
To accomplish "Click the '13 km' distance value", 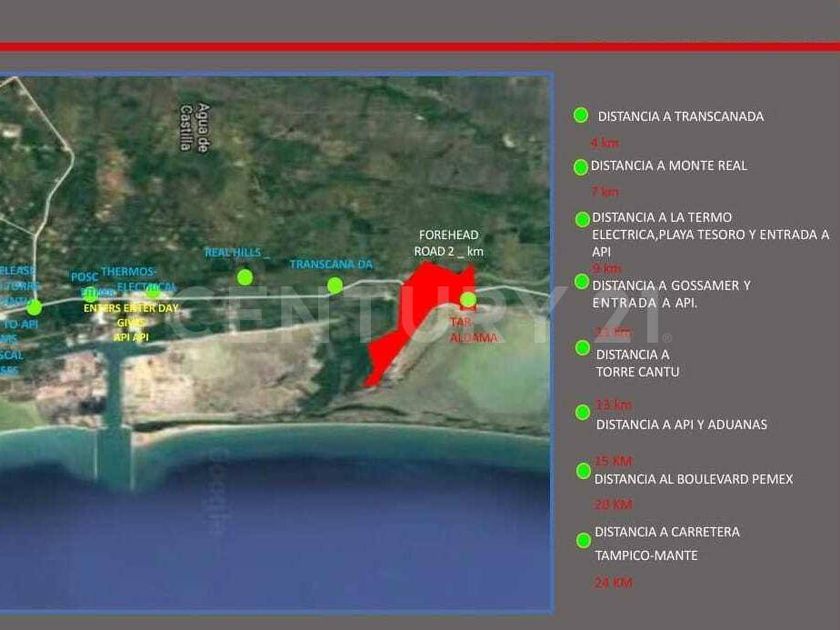I will (613, 404).
